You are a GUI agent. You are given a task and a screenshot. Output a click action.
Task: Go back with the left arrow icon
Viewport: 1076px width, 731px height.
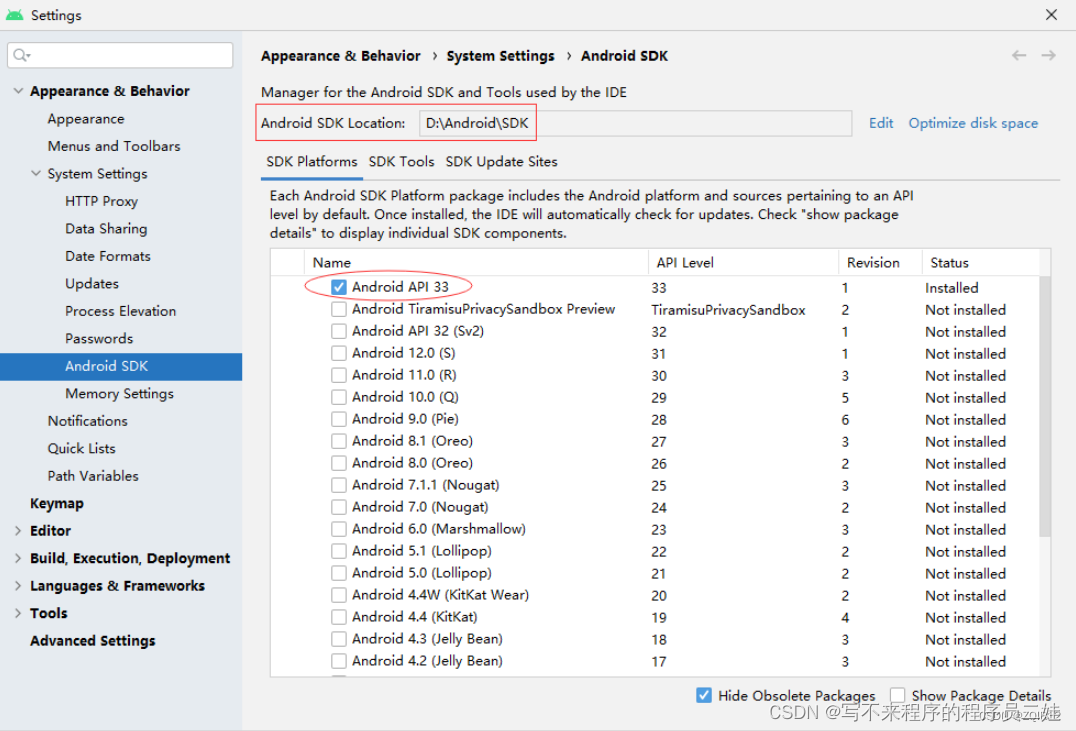coord(1019,56)
